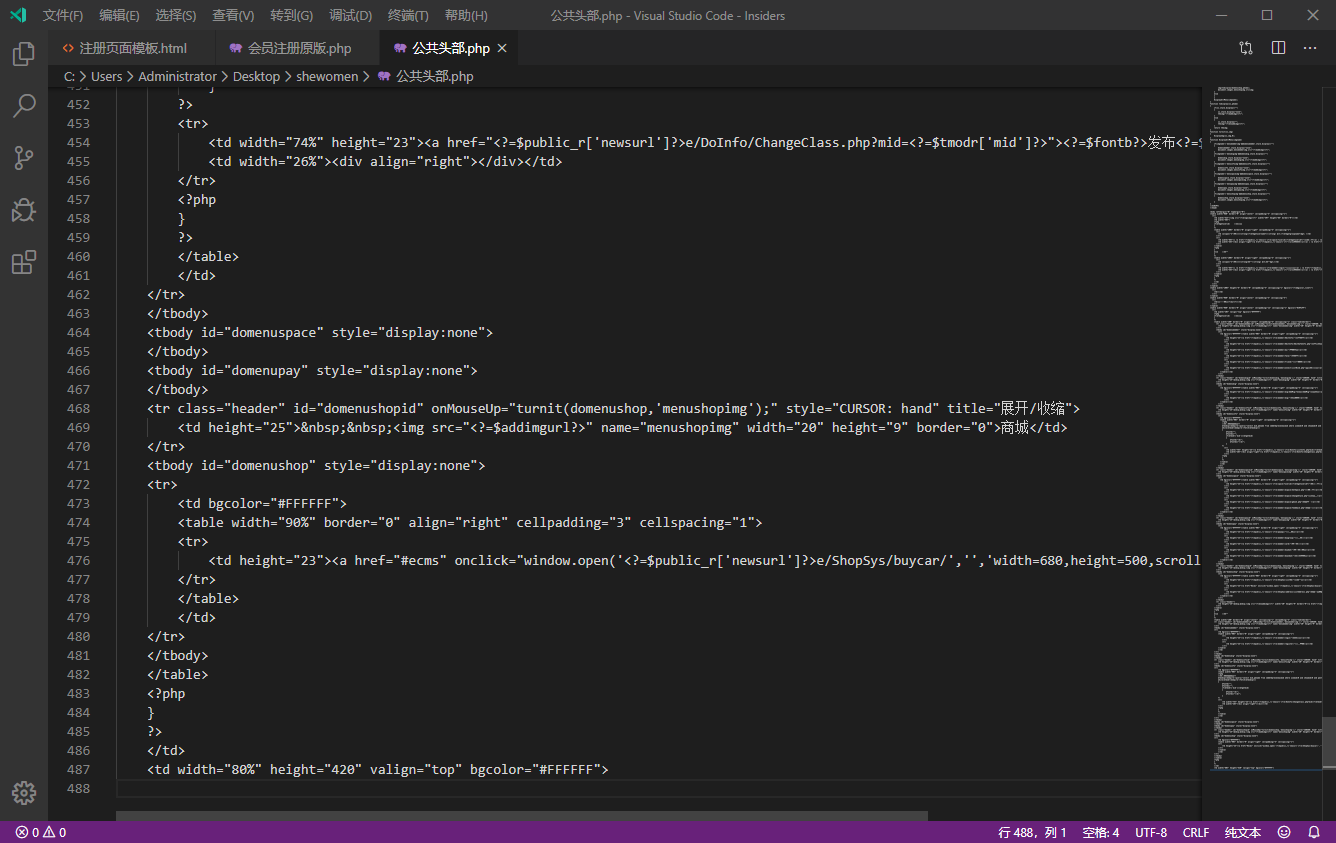Click shewomen in the breadcrumb path
Viewport: 1336px width, 843px height.
pos(327,76)
